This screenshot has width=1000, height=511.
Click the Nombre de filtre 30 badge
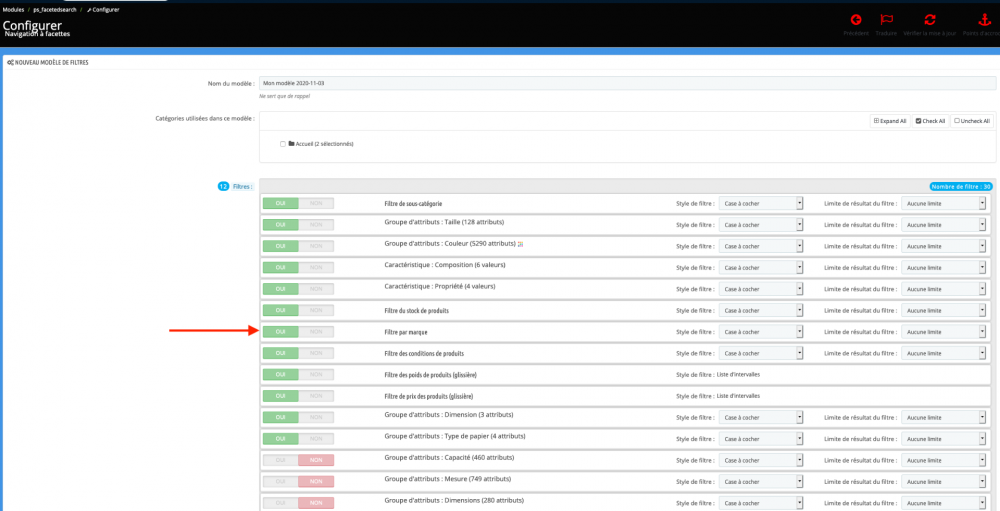coord(961,186)
